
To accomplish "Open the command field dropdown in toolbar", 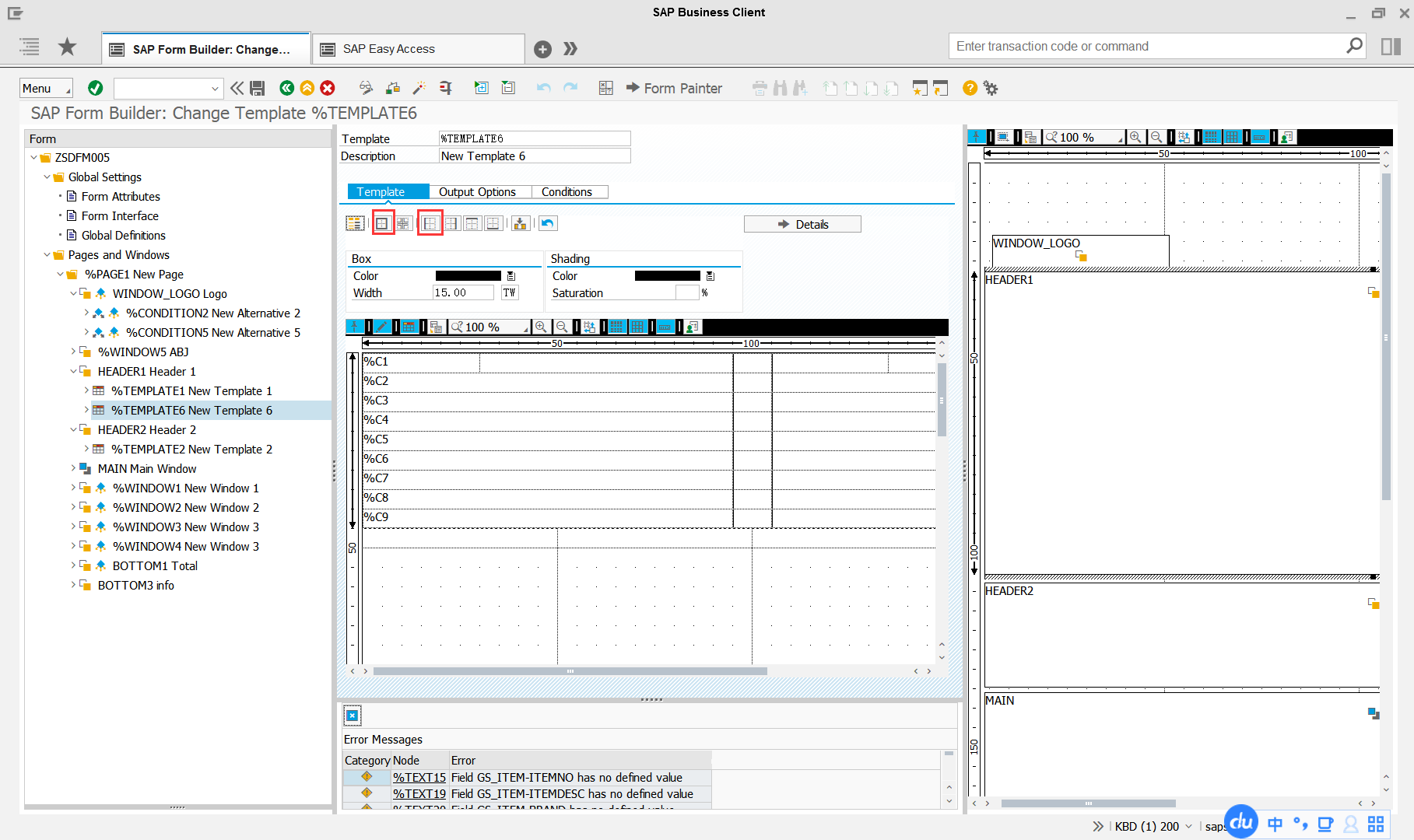I will click(x=215, y=88).
